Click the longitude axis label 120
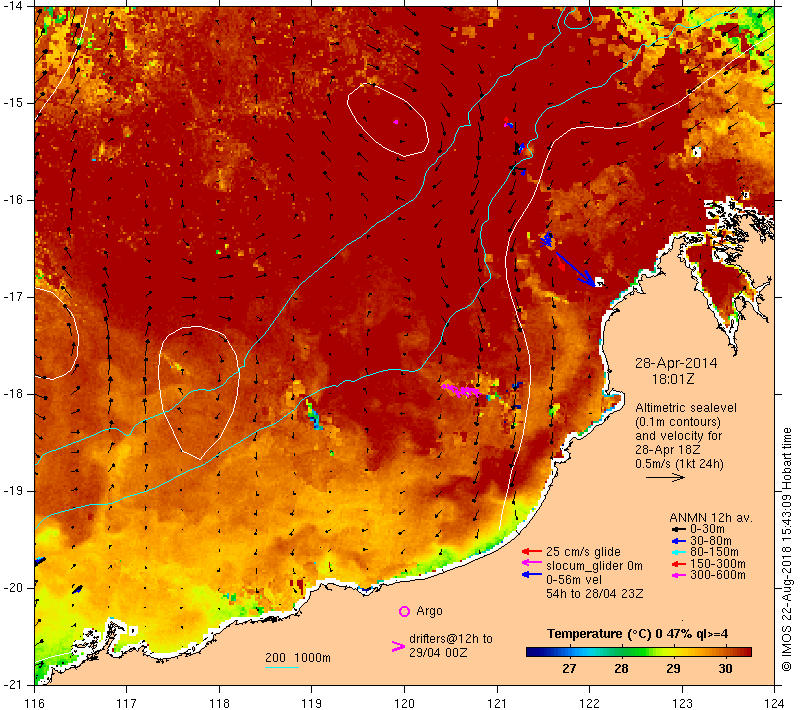 (x=404, y=703)
